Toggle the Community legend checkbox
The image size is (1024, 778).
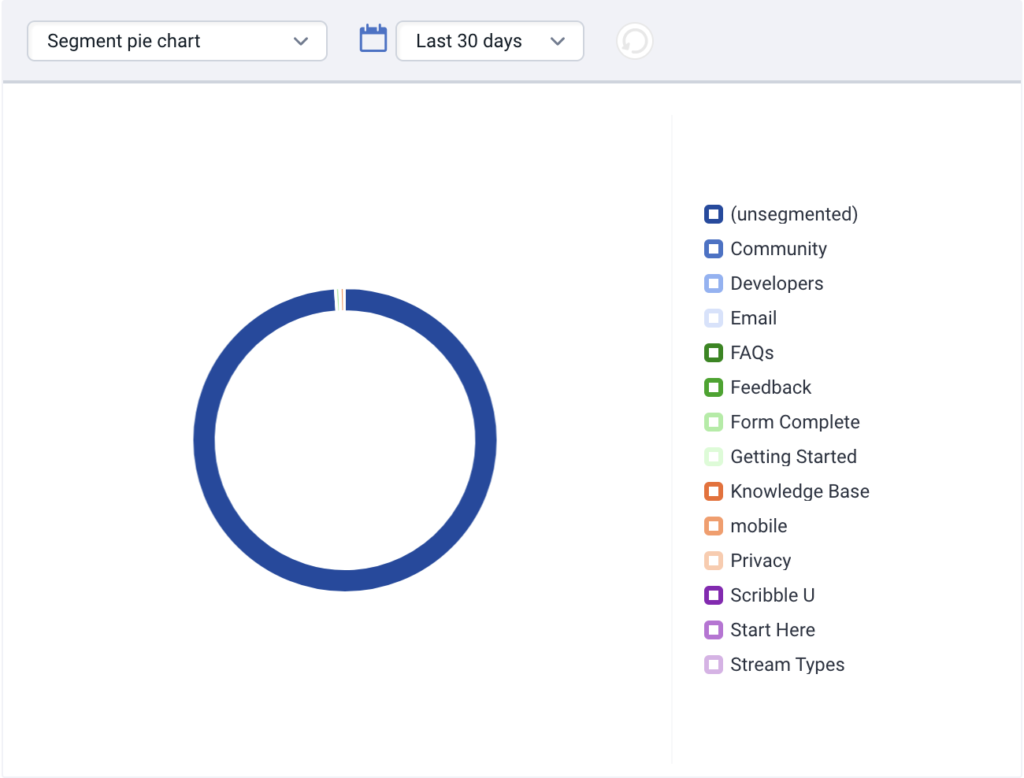[x=713, y=249]
